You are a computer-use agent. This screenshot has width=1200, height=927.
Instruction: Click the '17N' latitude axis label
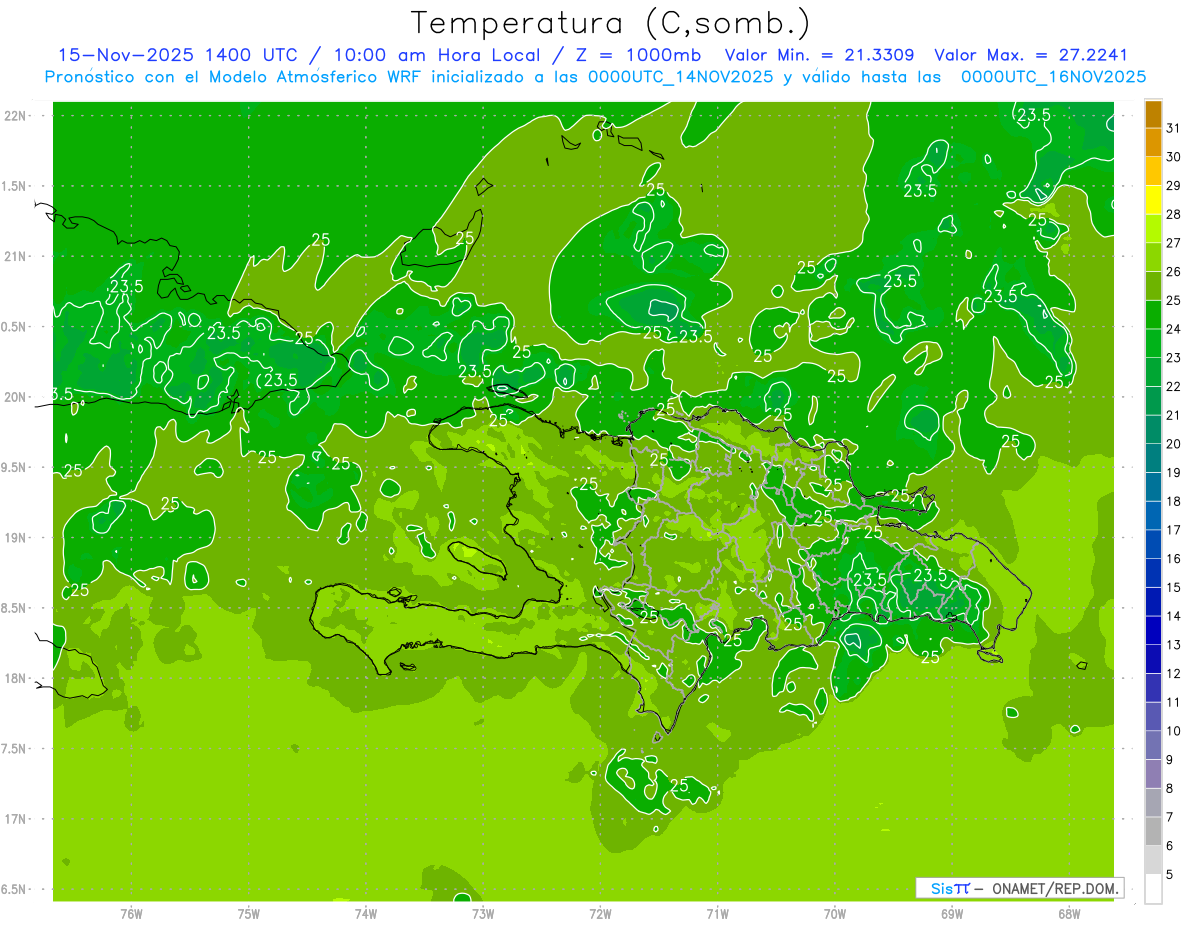click(16, 819)
